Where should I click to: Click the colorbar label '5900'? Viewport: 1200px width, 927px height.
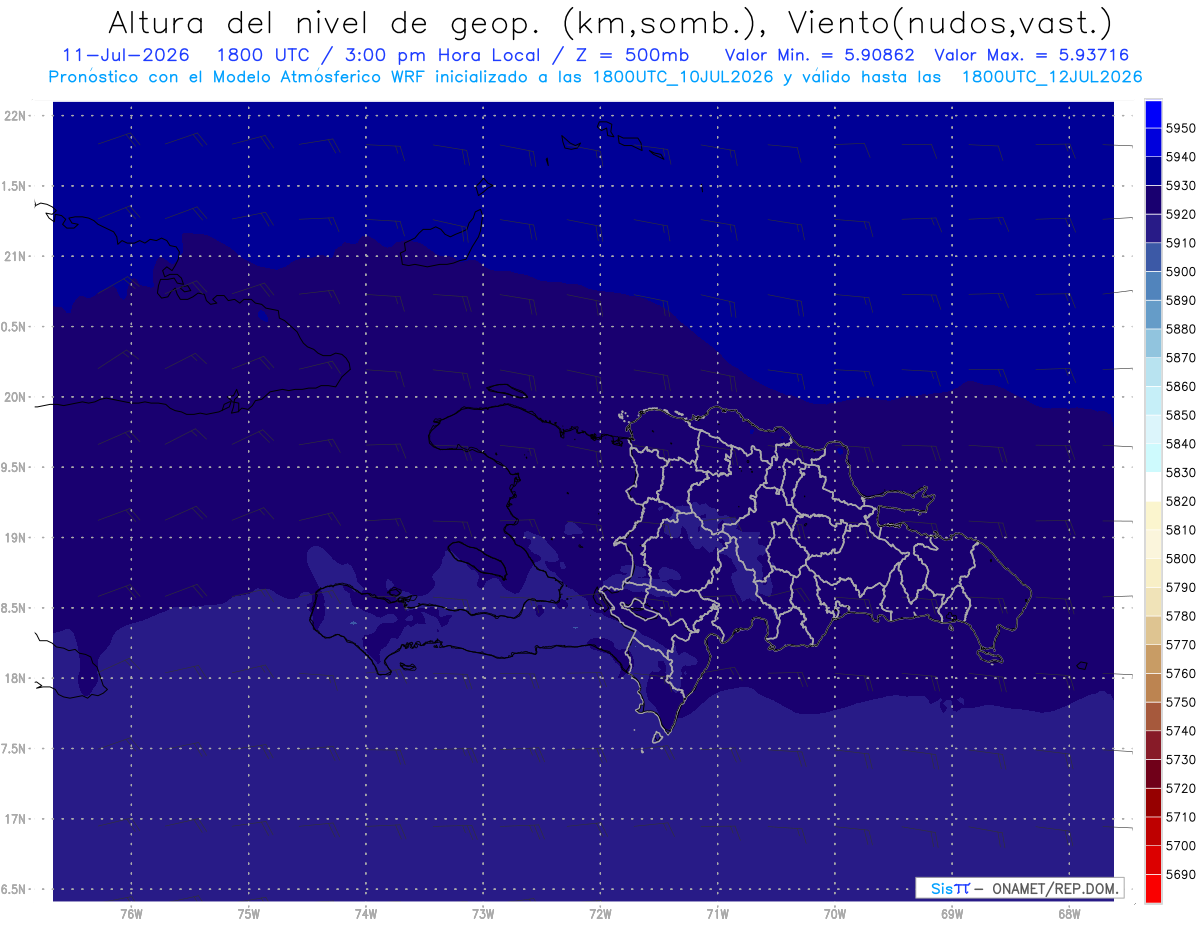(x=1180, y=271)
